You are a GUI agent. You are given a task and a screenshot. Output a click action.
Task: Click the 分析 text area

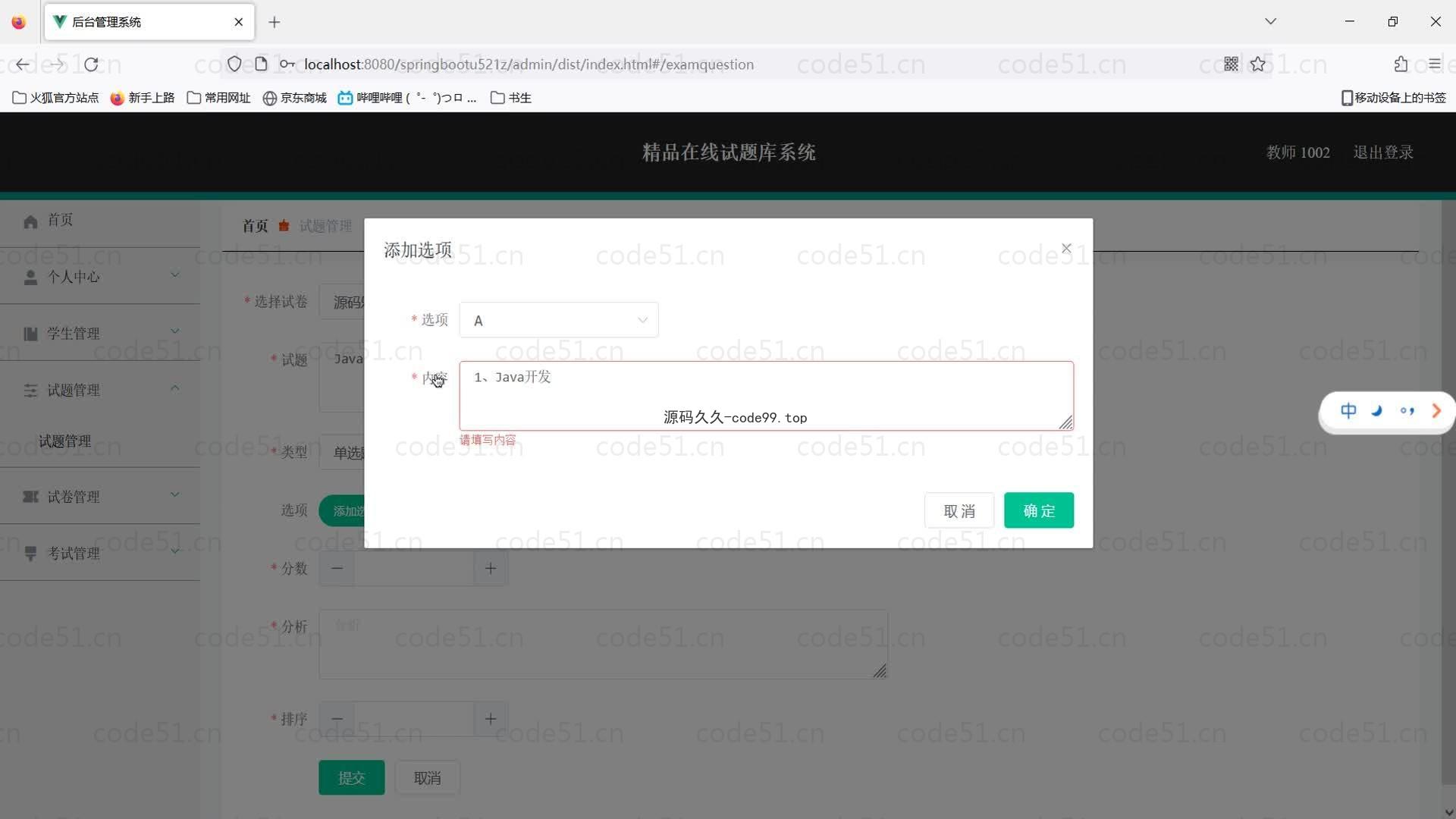tap(603, 644)
